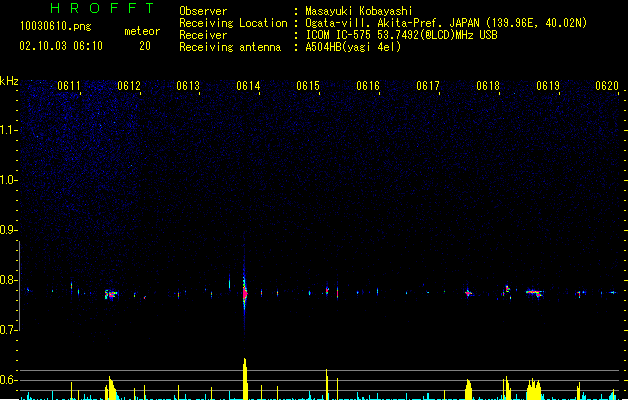Click the kHz axis unit label

(9, 81)
